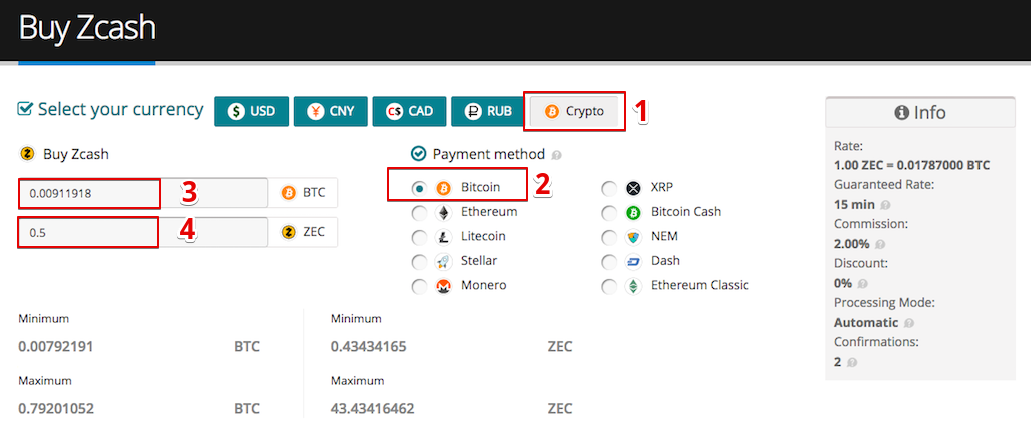Click the dollar icon on USD button
The width and height of the screenshot is (1031, 437).
pos(236,112)
